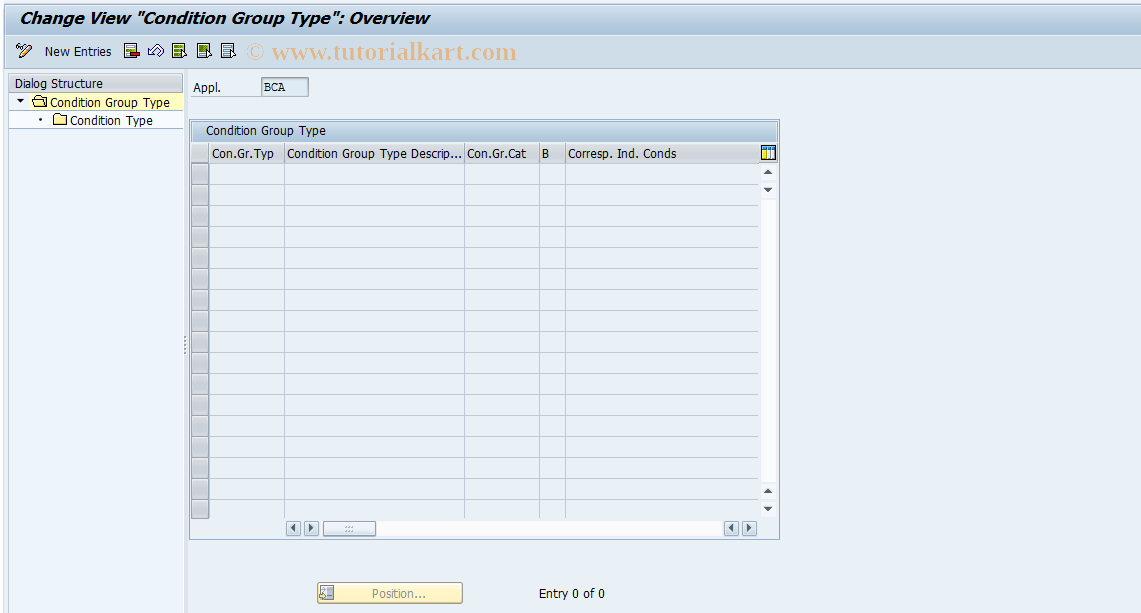Click the Deselect All toolbar icon
Image resolution: width=1141 pixels, height=613 pixels.
click(228, 51)
